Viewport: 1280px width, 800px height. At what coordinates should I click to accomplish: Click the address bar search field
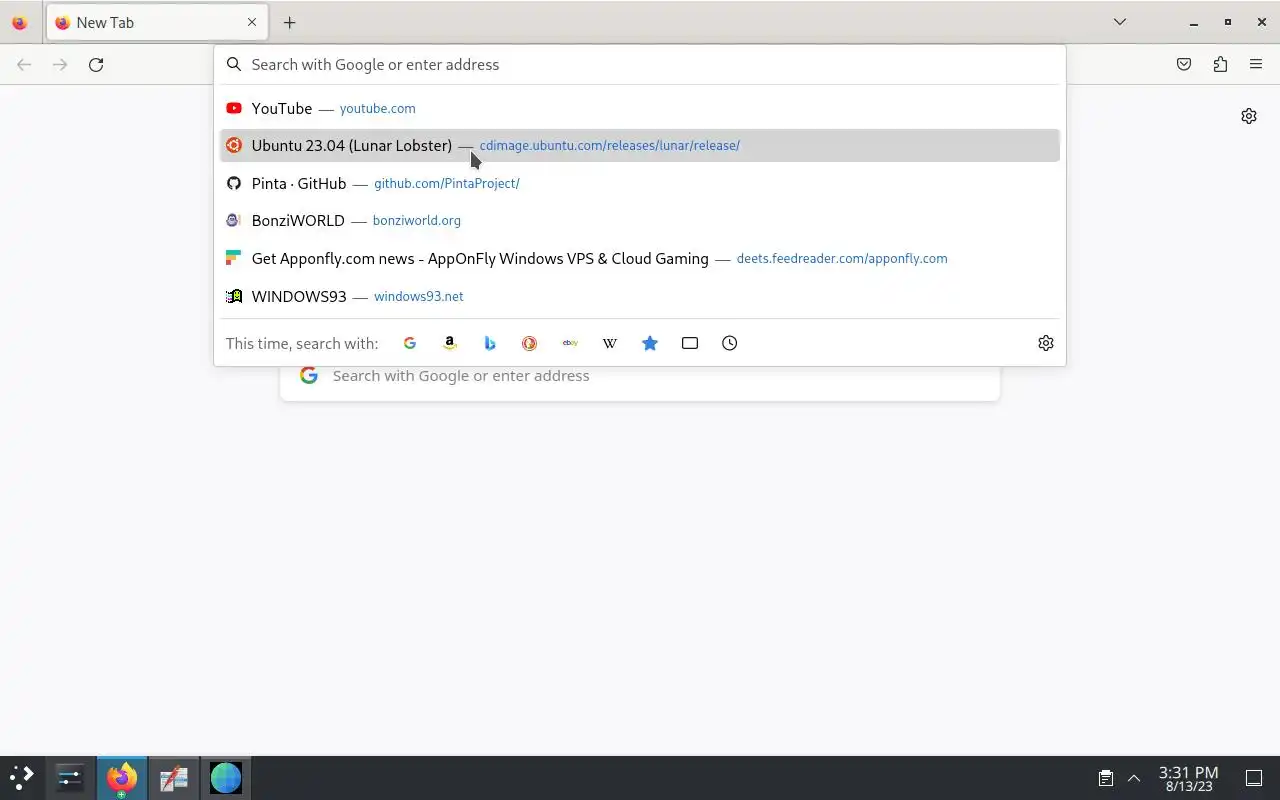[640, 64]
